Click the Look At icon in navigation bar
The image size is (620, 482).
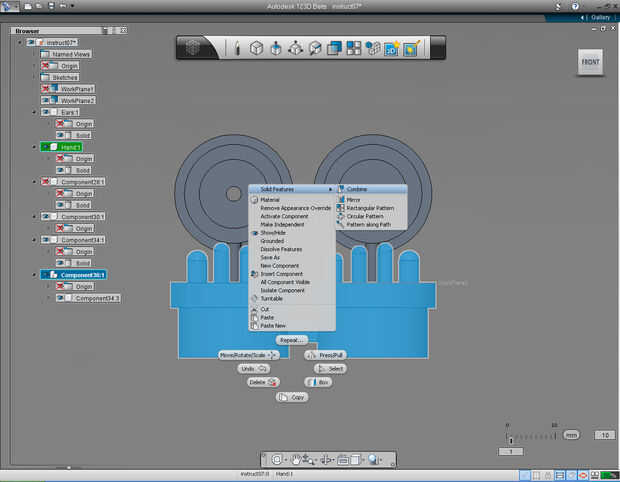[343, 459]
